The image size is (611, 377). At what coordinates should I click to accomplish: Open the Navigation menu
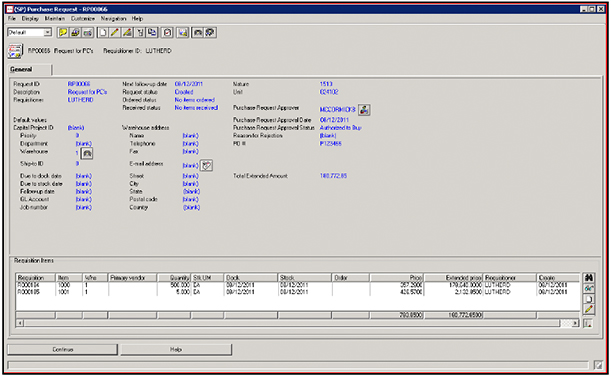click(x=113, y=18)
